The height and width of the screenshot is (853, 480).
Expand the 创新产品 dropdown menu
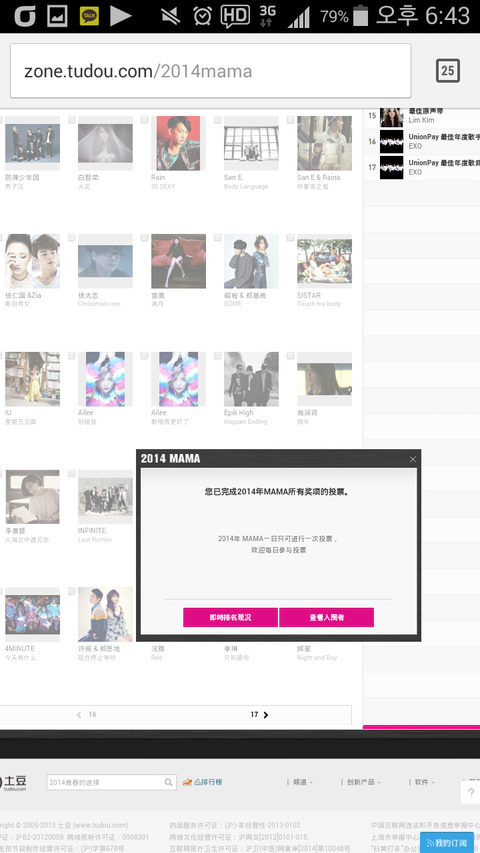pos(364,782)
